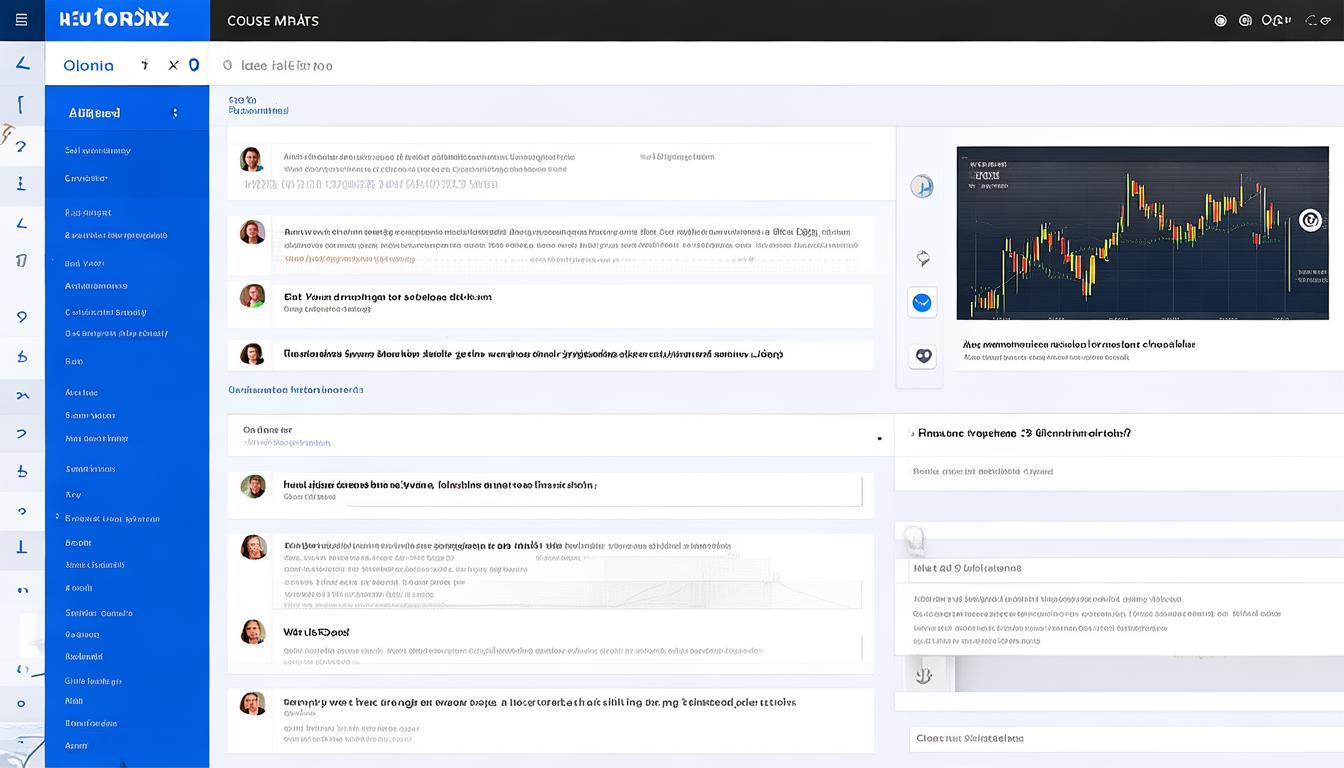Click the anchor icon in lower right panel
1344x768 pixels.
[x=923, y=675]
